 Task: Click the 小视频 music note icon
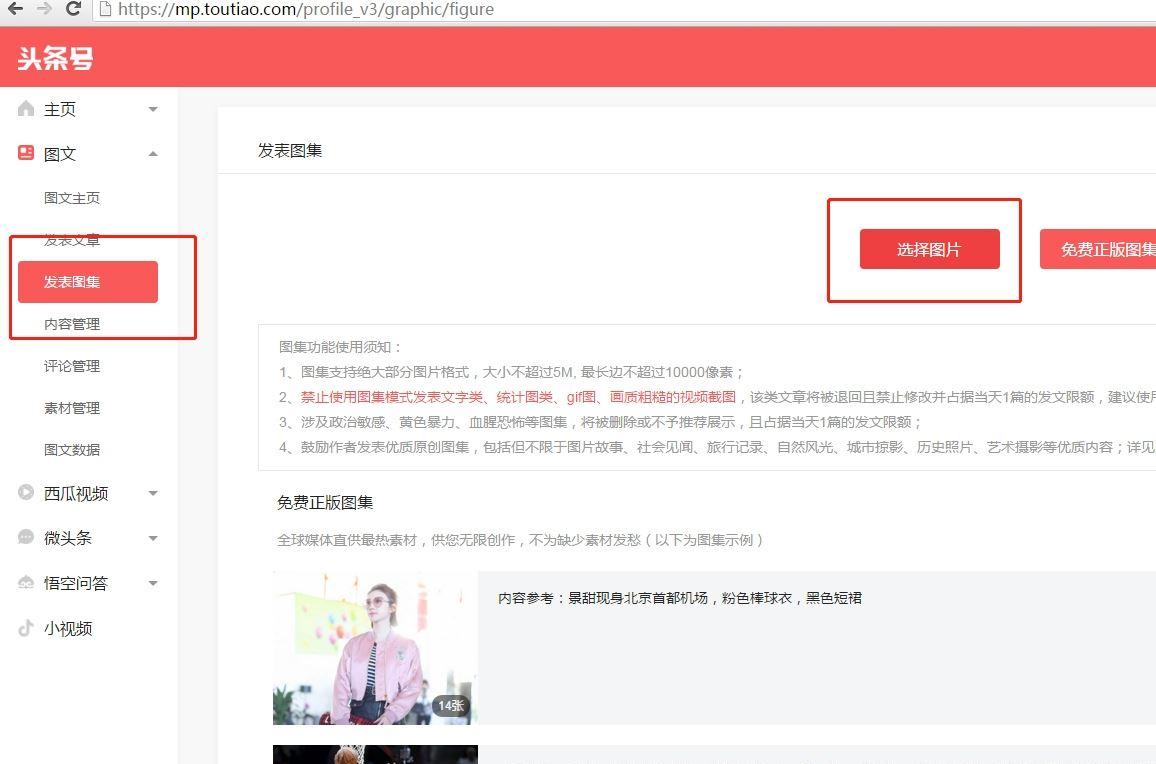tap(26, 628)
